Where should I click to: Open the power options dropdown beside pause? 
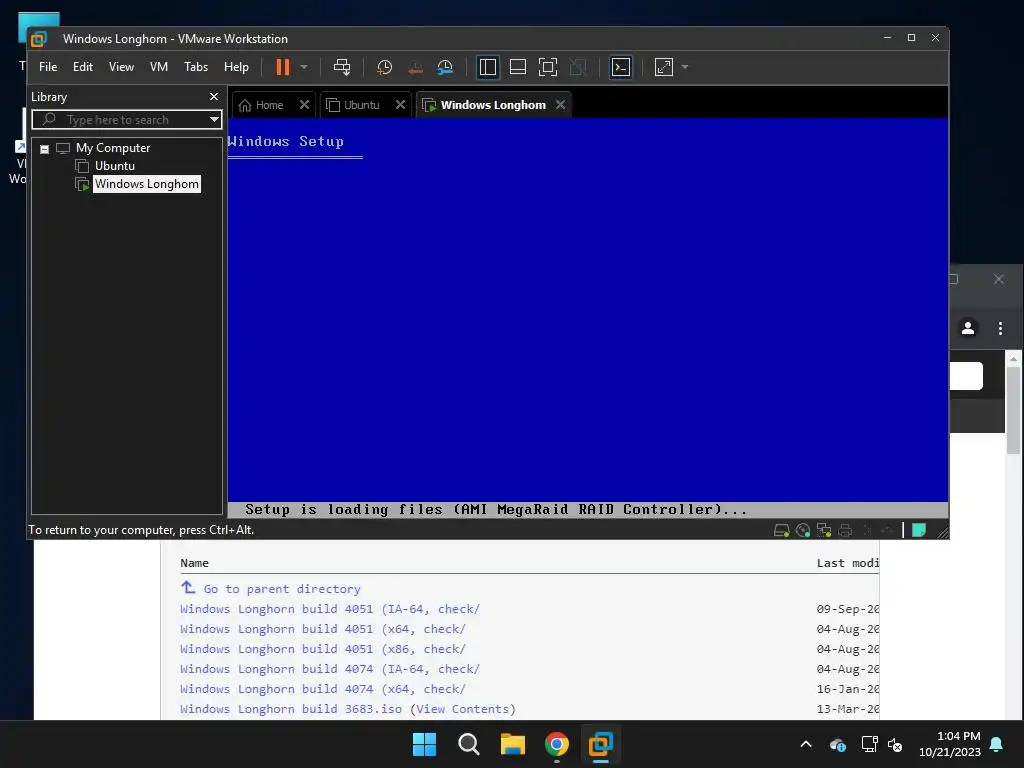(x=304, y=67)
